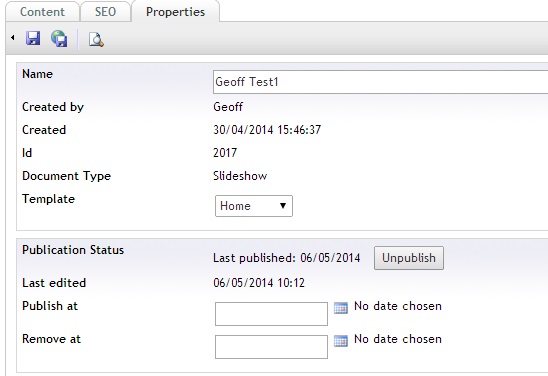Select the Properties tab
Image resolution: width=548 pixels, height=376 pixels.
coord(175,12)
